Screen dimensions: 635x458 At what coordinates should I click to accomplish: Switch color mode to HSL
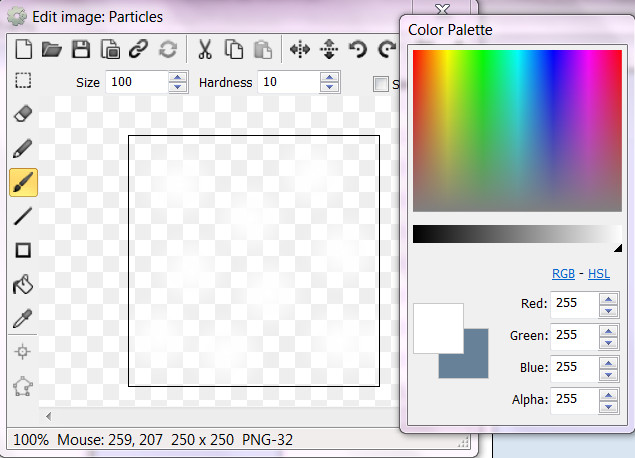599,274
